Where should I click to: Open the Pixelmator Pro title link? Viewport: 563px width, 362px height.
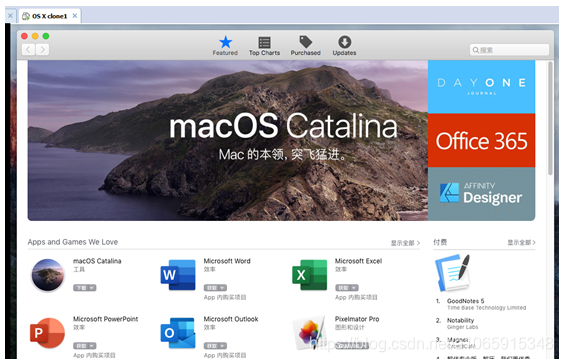click(x=357, y=319)
